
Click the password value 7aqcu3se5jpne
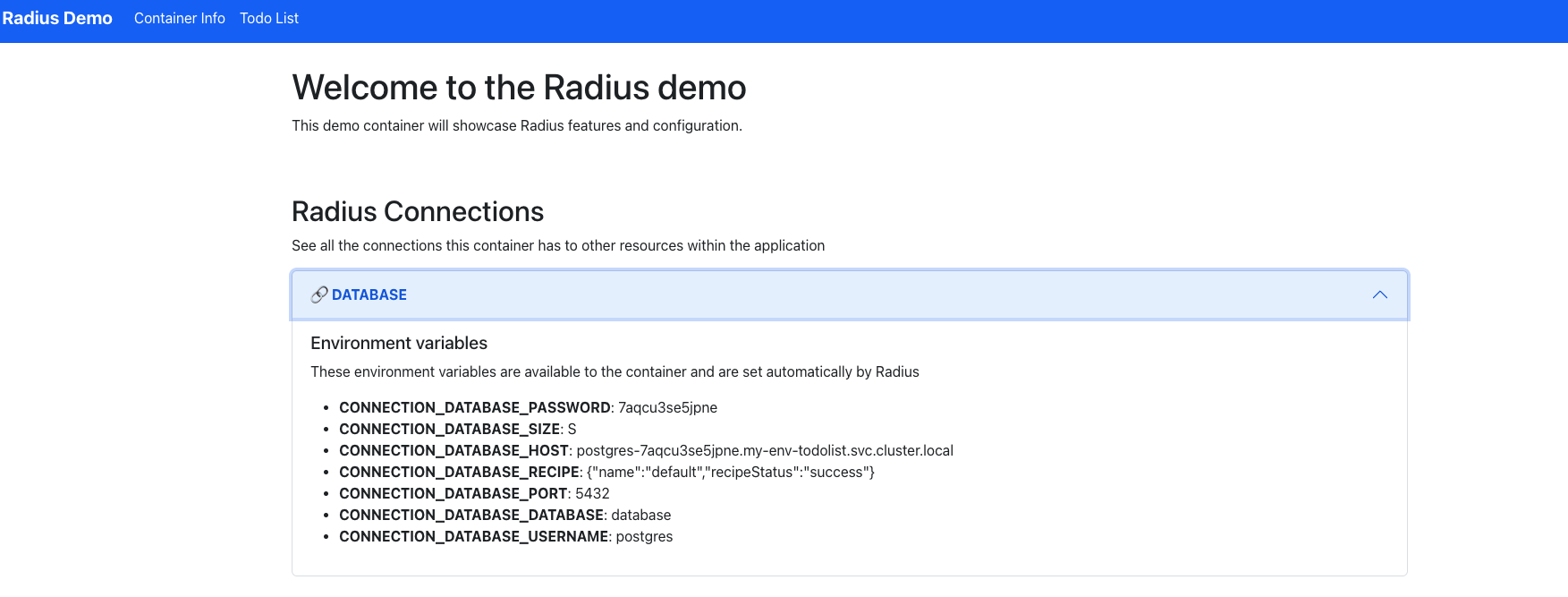pos(667,407)
